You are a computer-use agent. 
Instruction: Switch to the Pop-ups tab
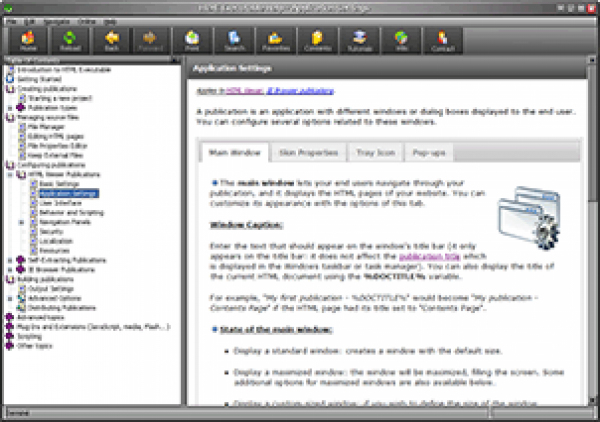click(429, 153)
